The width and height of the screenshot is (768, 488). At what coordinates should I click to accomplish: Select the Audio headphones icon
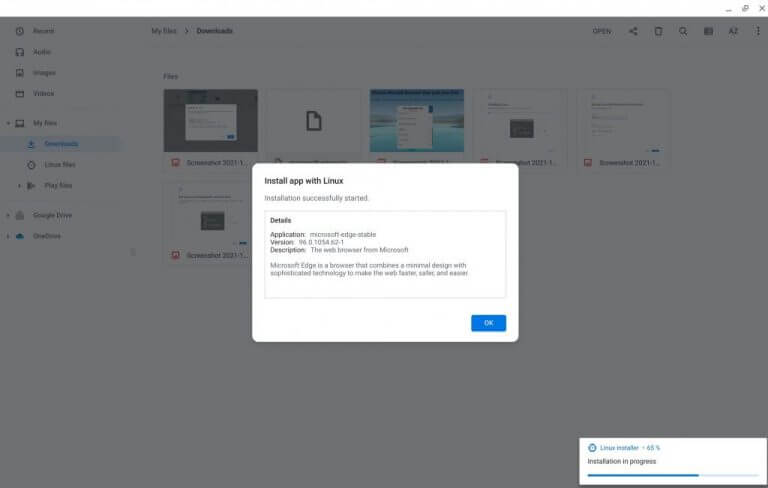pos(20,52)
